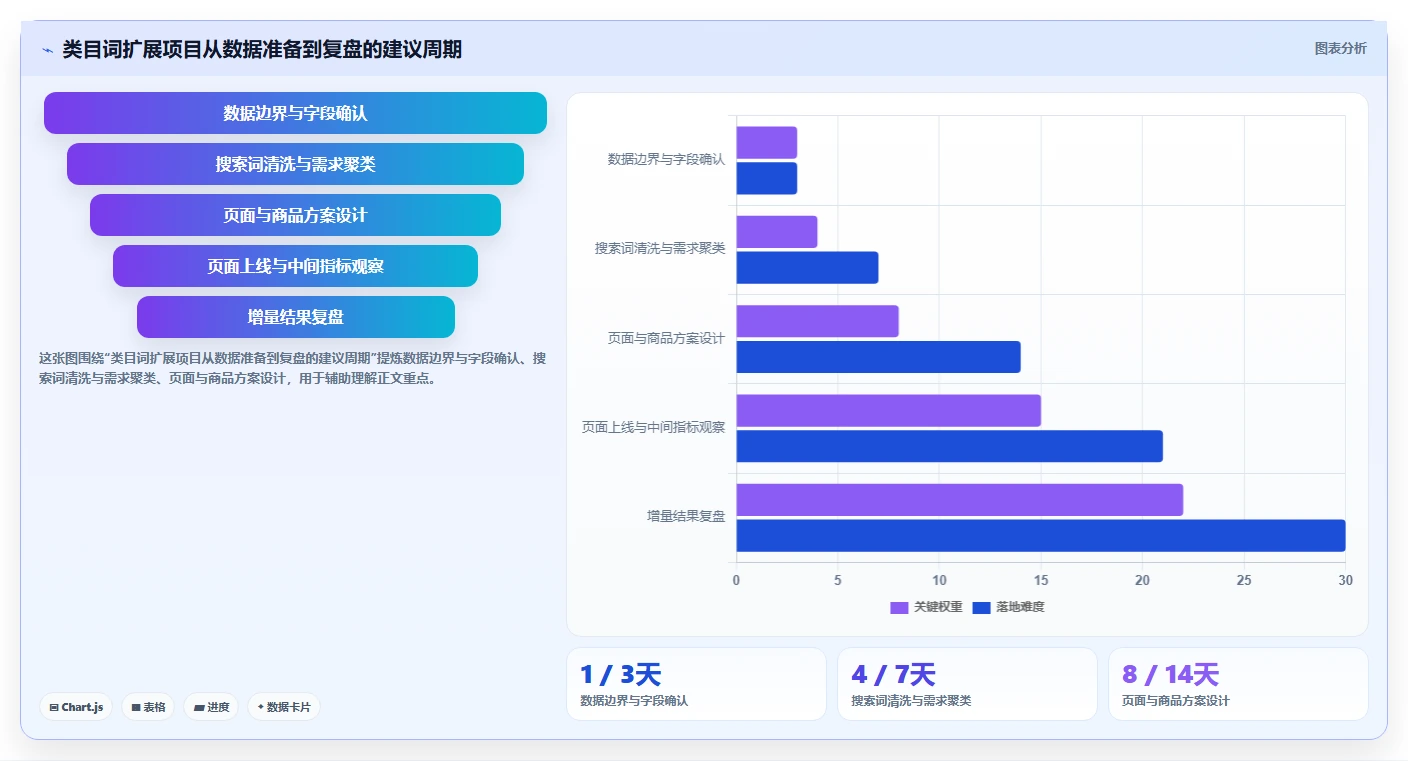Select the 搜索词清洗与需求聚类 funnel stage
The image size is (1408, 761).
pos(295,164)
